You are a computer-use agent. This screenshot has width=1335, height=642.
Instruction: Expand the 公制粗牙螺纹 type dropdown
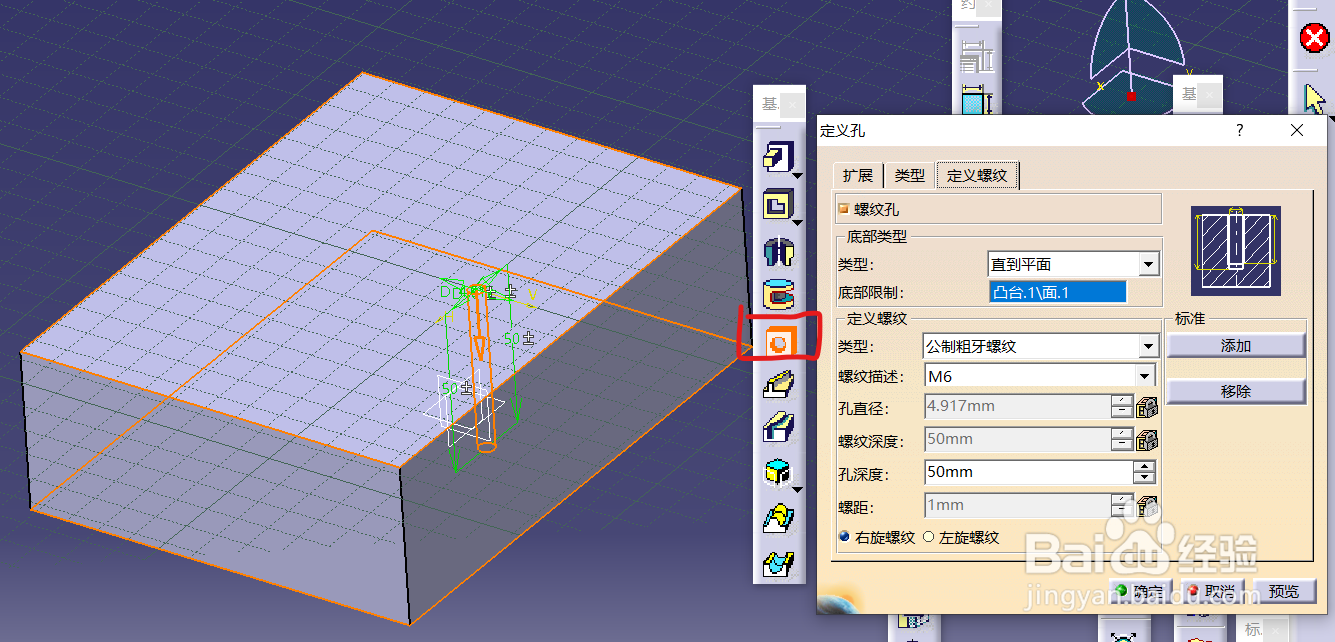tap(1150, 346)
